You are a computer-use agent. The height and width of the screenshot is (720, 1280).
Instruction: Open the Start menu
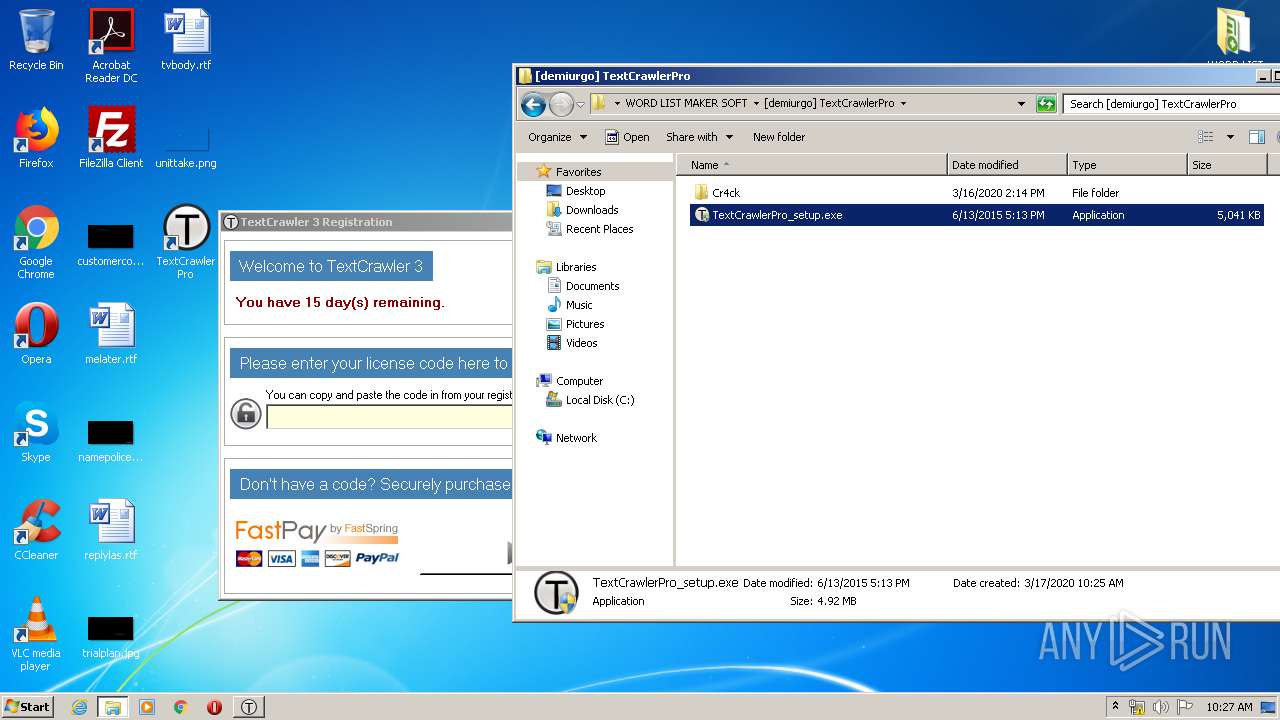[x=28, y=707]
